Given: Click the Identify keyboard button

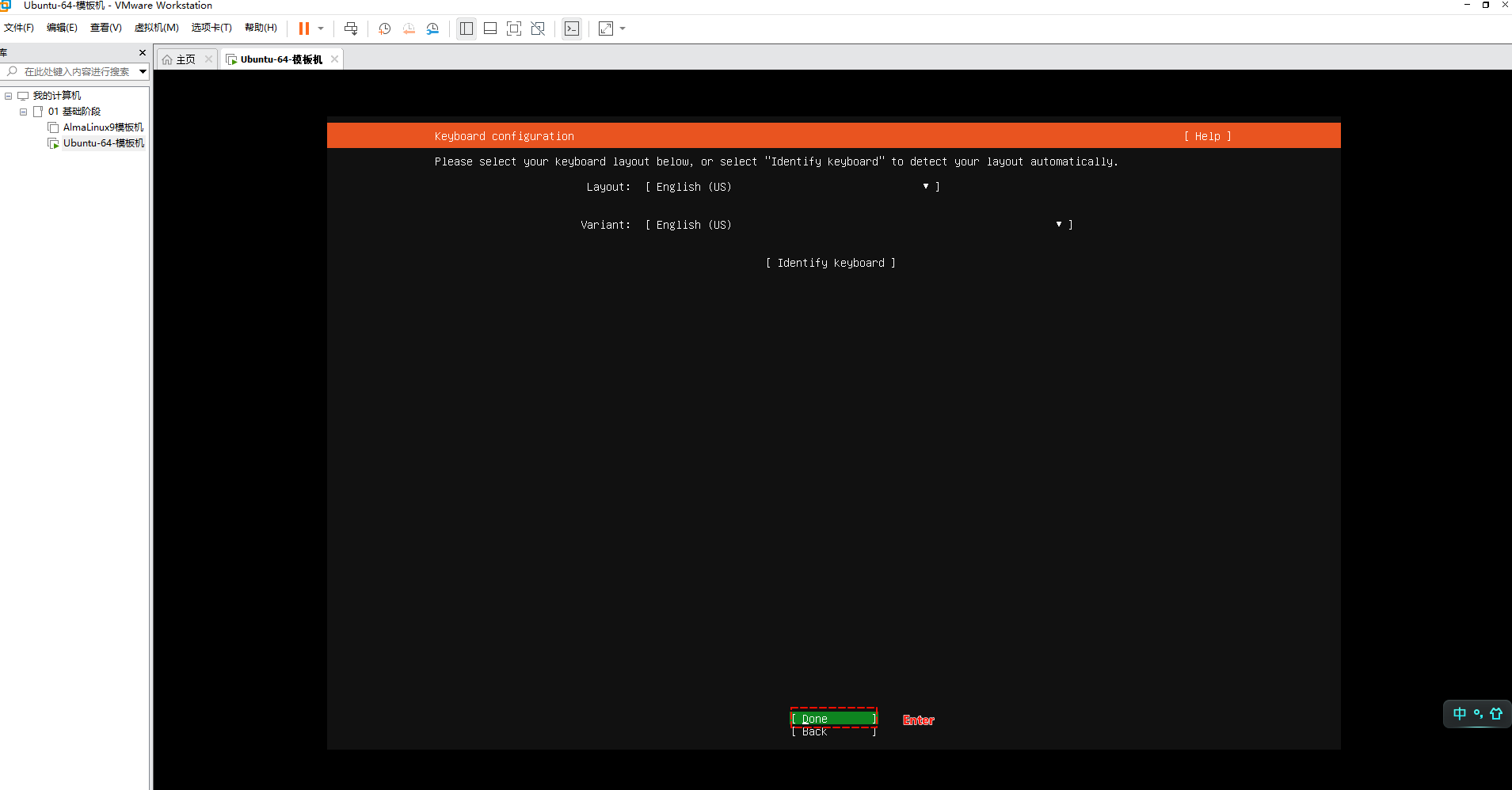Looking at the screenshot, I should pos(830,263).
